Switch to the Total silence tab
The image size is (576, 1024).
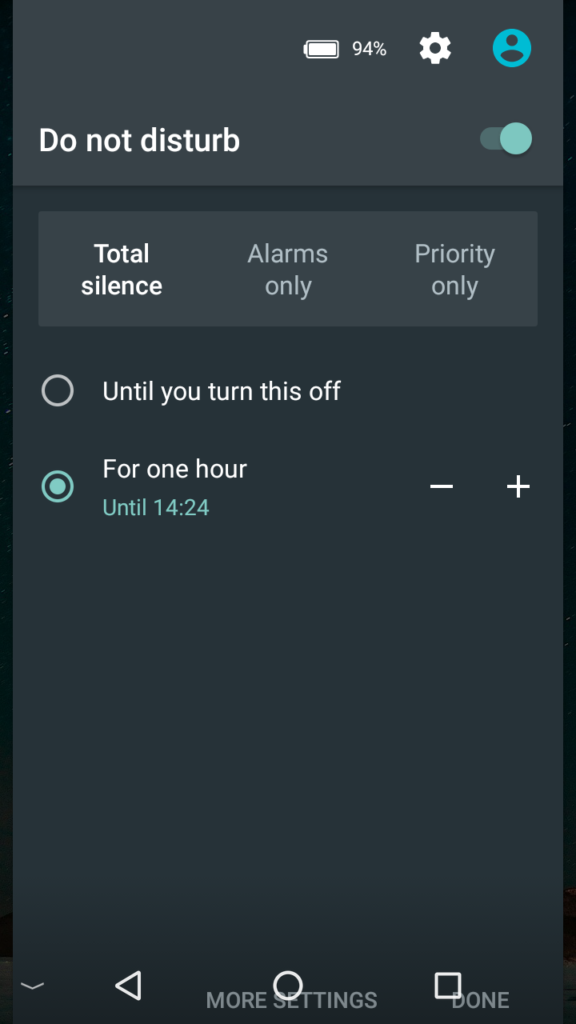point(121,269)
